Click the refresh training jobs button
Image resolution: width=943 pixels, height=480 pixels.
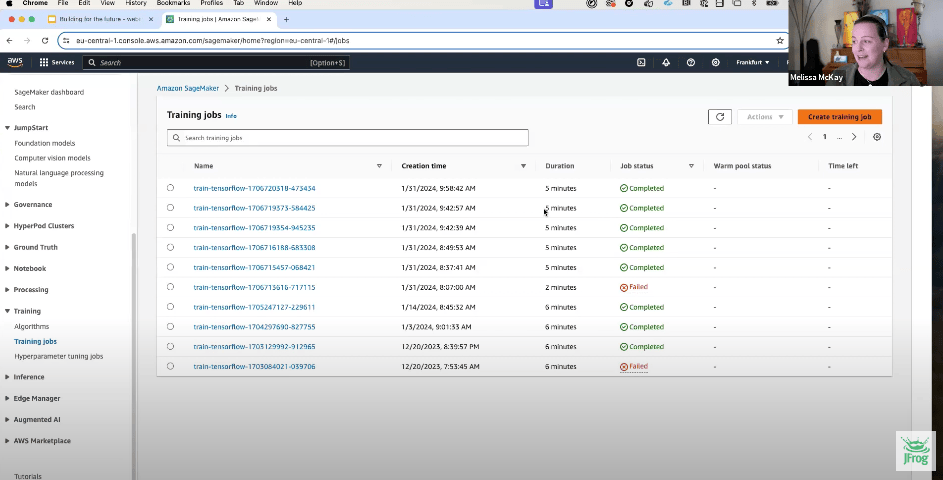(719, 117)
